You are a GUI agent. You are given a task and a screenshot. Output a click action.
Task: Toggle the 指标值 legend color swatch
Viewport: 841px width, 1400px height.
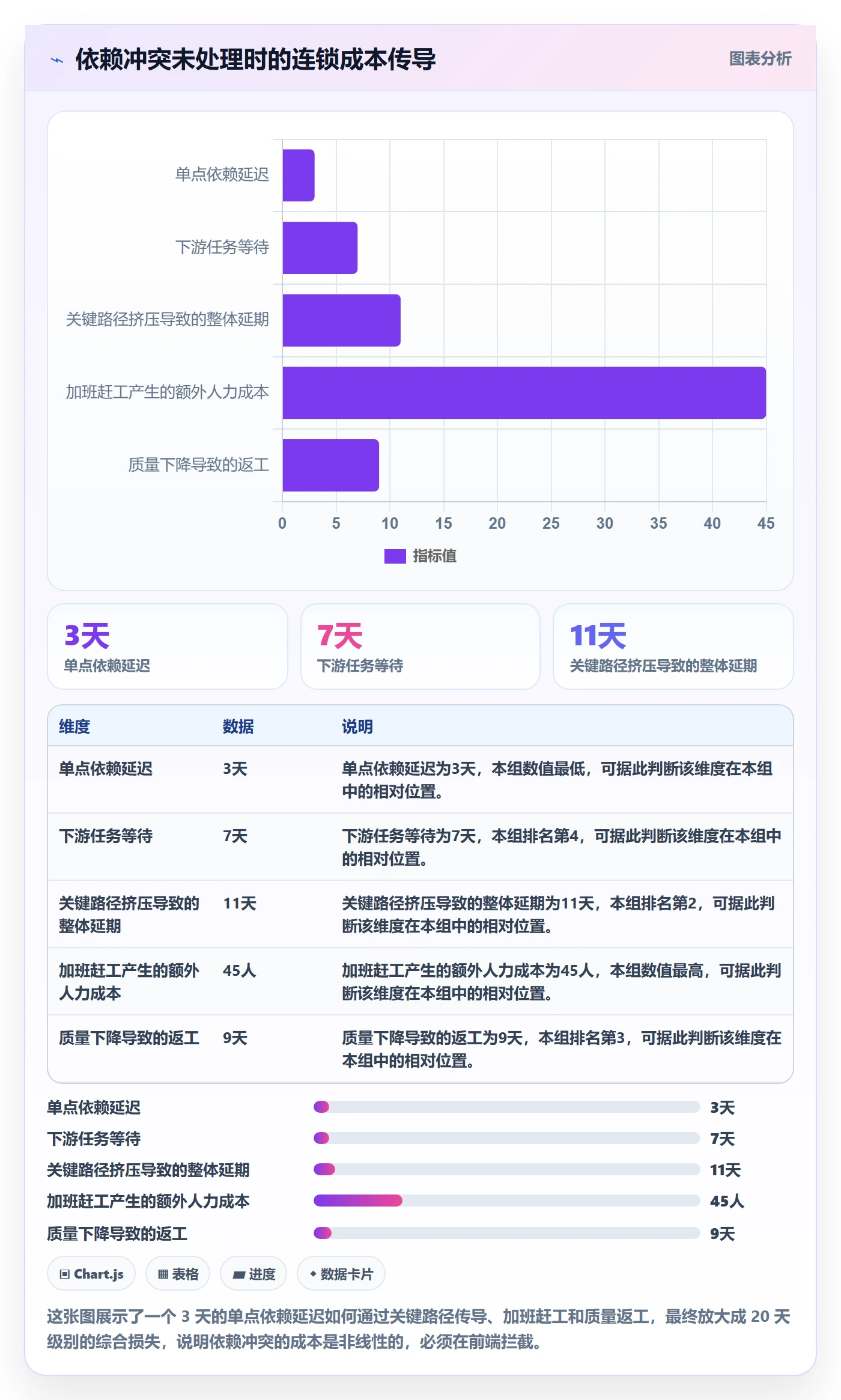pyautogui.click(x=395, y=556)
